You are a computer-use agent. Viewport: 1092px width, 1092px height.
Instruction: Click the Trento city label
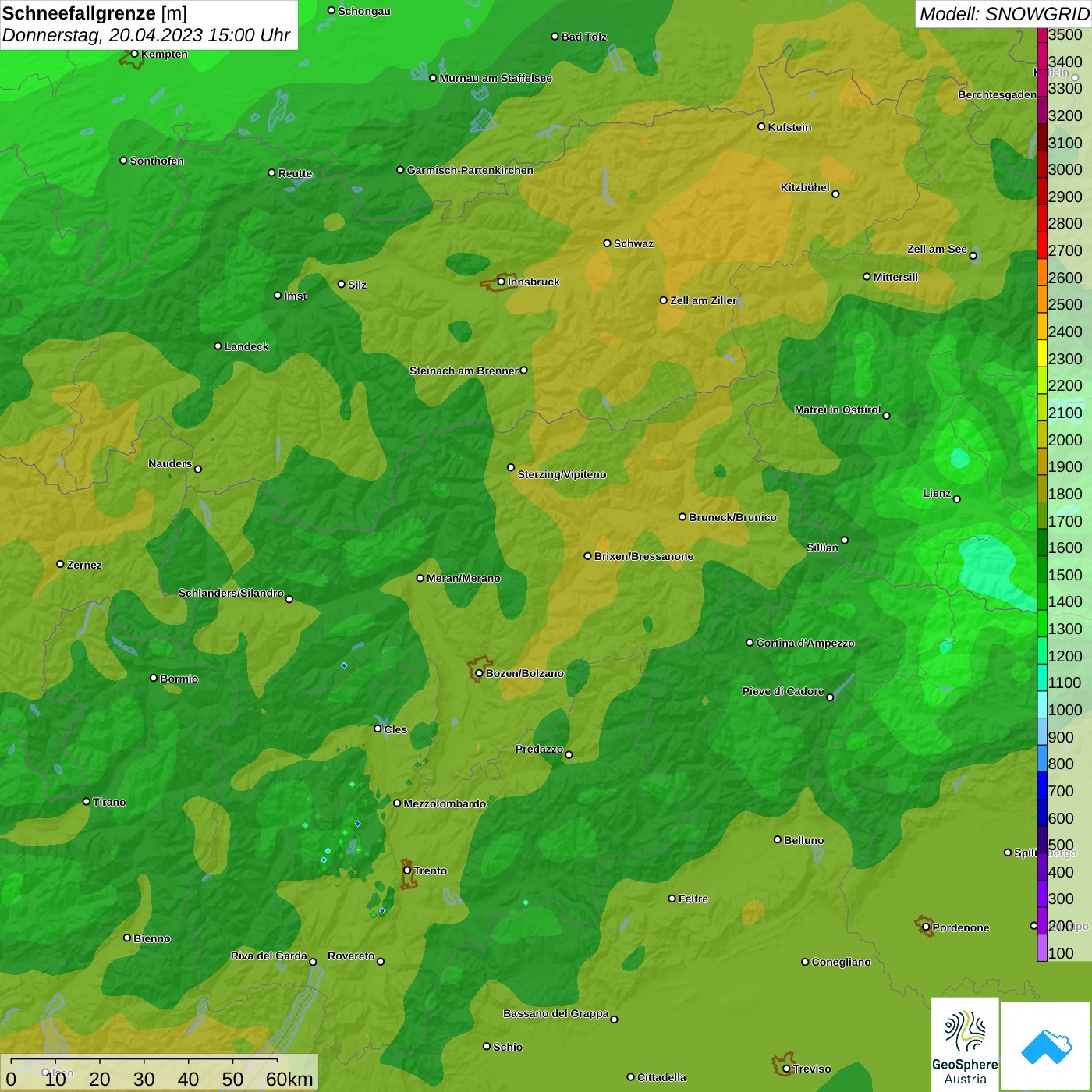pos(431,870)
